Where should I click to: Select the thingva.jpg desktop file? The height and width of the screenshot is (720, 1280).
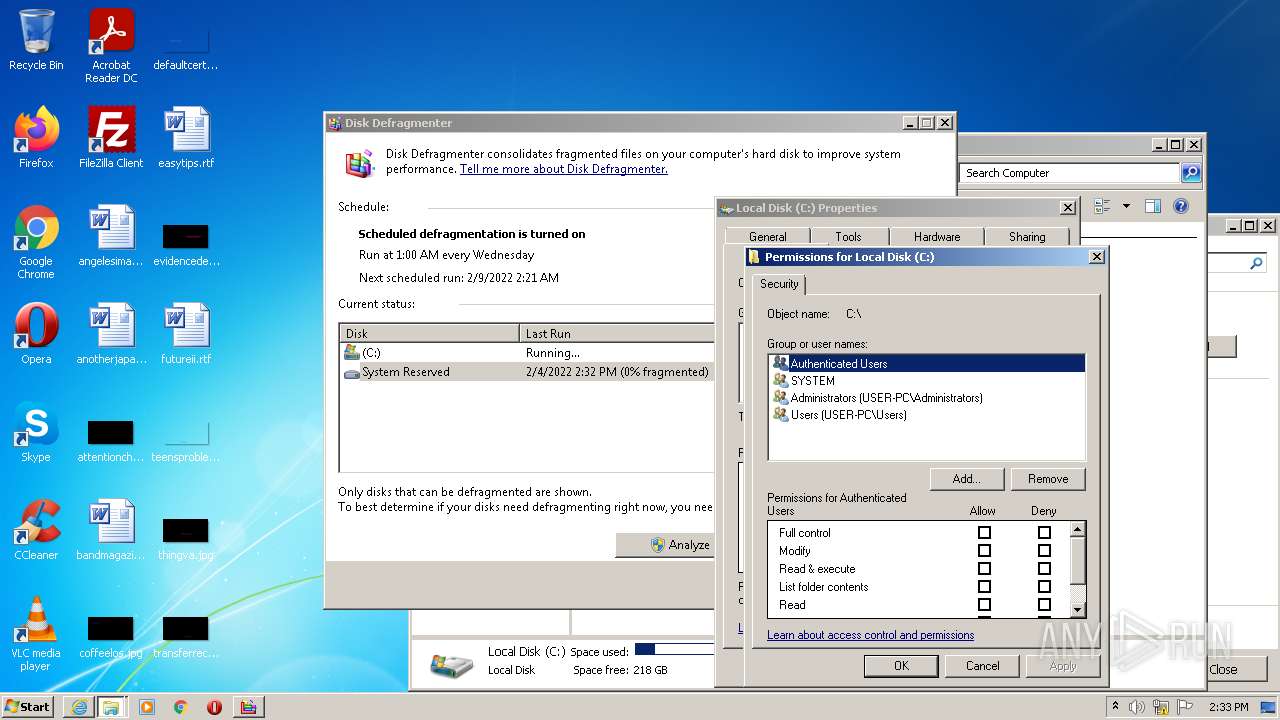pos(186,538)
